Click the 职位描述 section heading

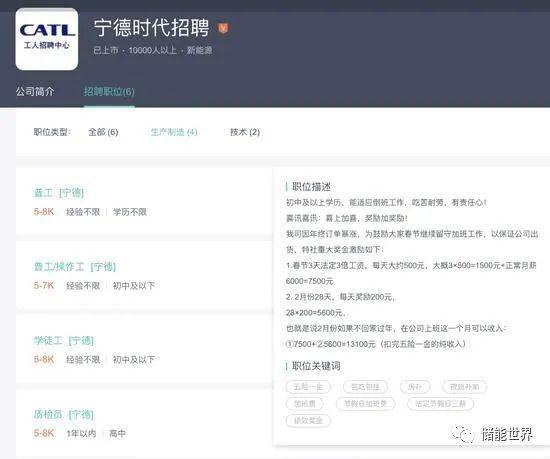click(311, 187)
